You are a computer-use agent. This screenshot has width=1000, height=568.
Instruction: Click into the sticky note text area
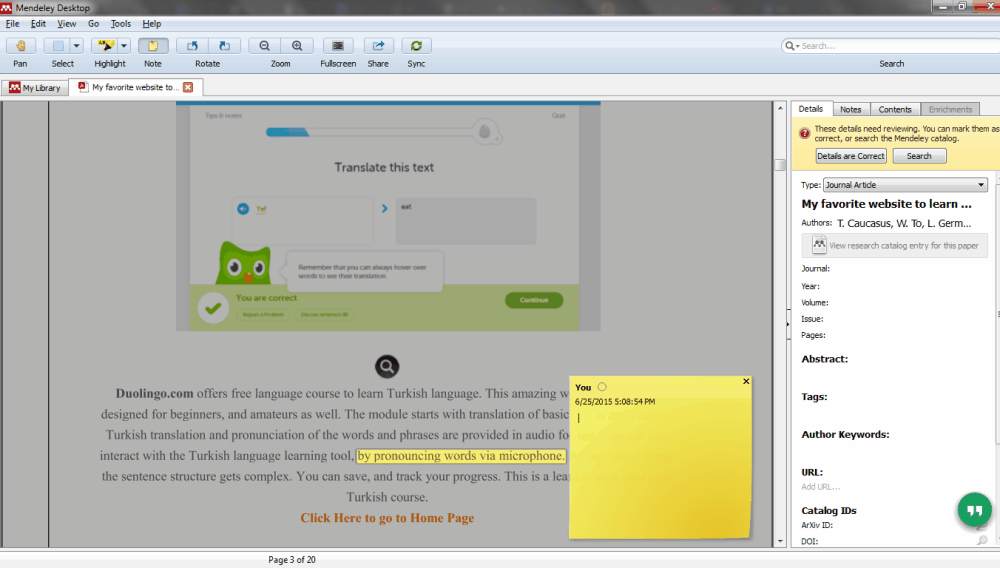point(659,472)
